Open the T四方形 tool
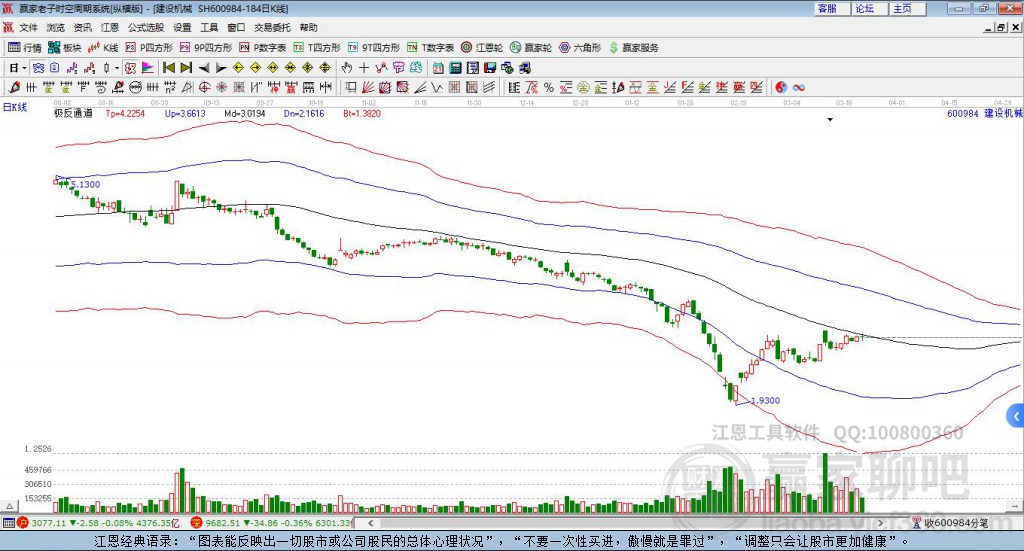This screenshot has height=551, width=1024. pos(317,48)
